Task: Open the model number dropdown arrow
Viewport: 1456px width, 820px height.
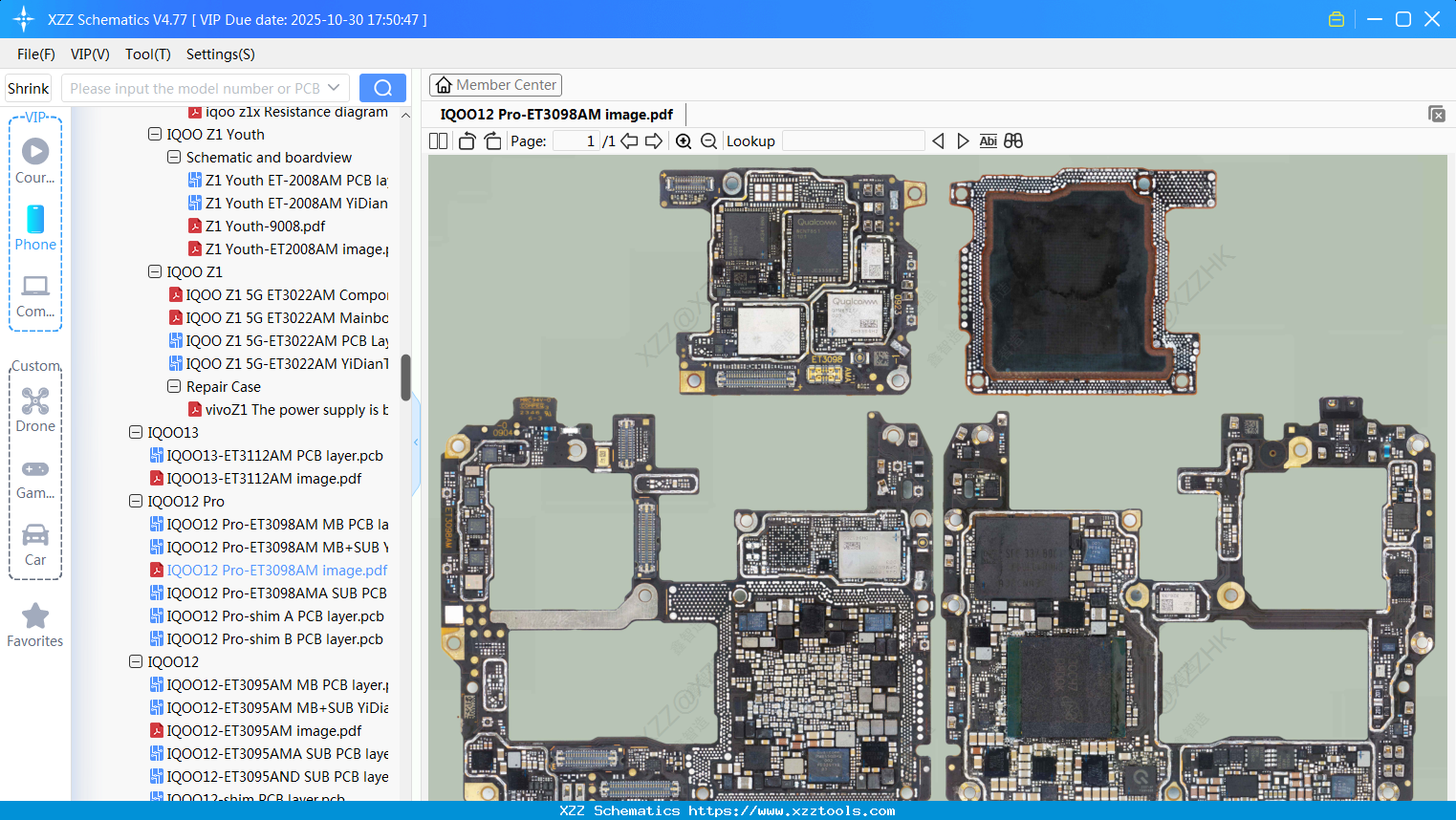Action: [336, 87]
